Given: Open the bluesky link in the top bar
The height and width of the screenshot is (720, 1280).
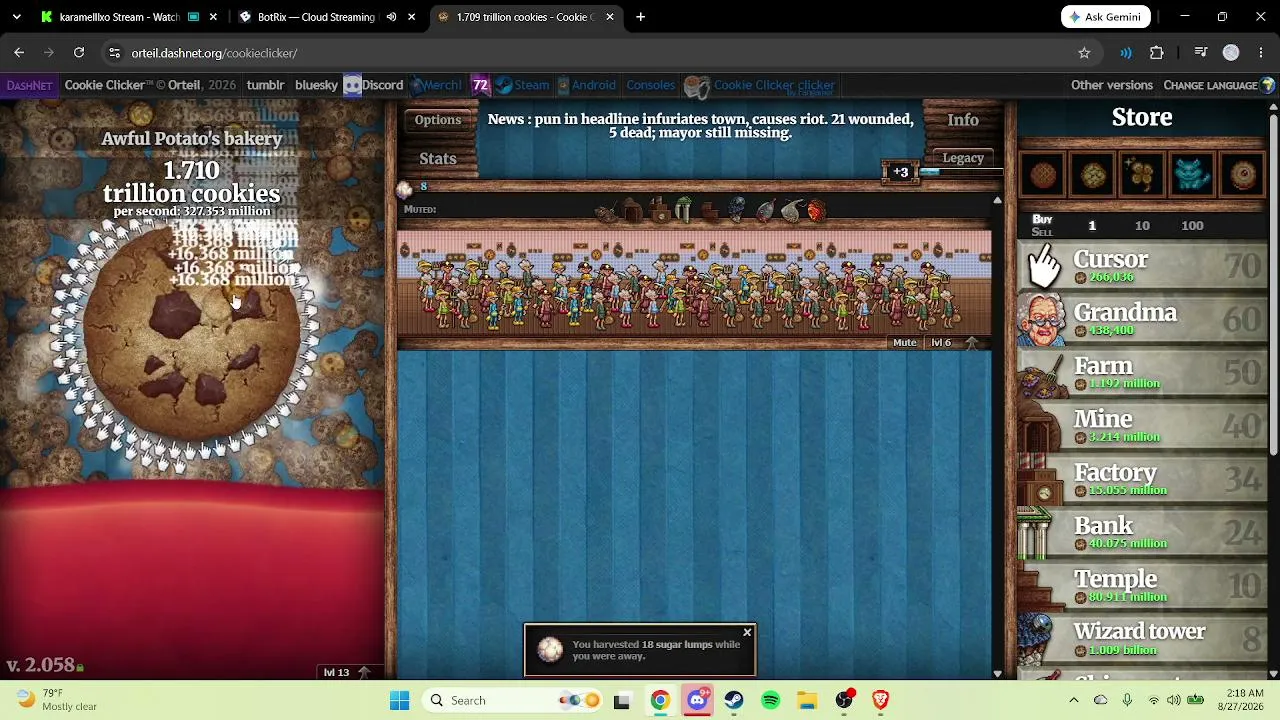Looking at the screenshot, I should point(316,85).
